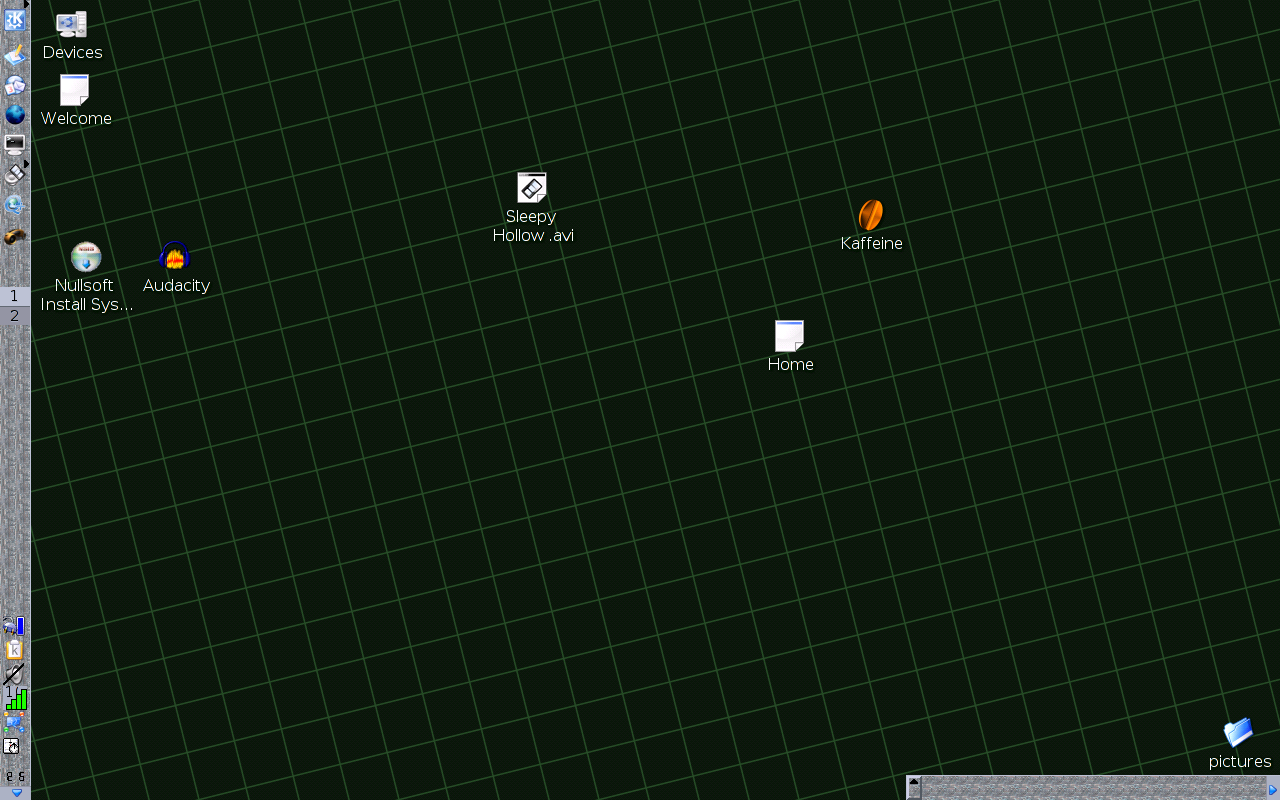
Task: Click the Devices desktop icon
Action: click(72, 25)
